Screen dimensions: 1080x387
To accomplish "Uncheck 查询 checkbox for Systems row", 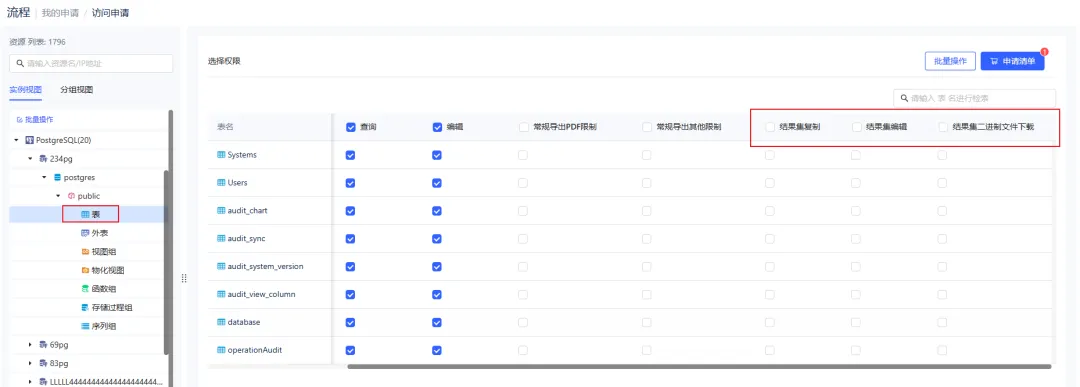I will click(x=351, y=155).
